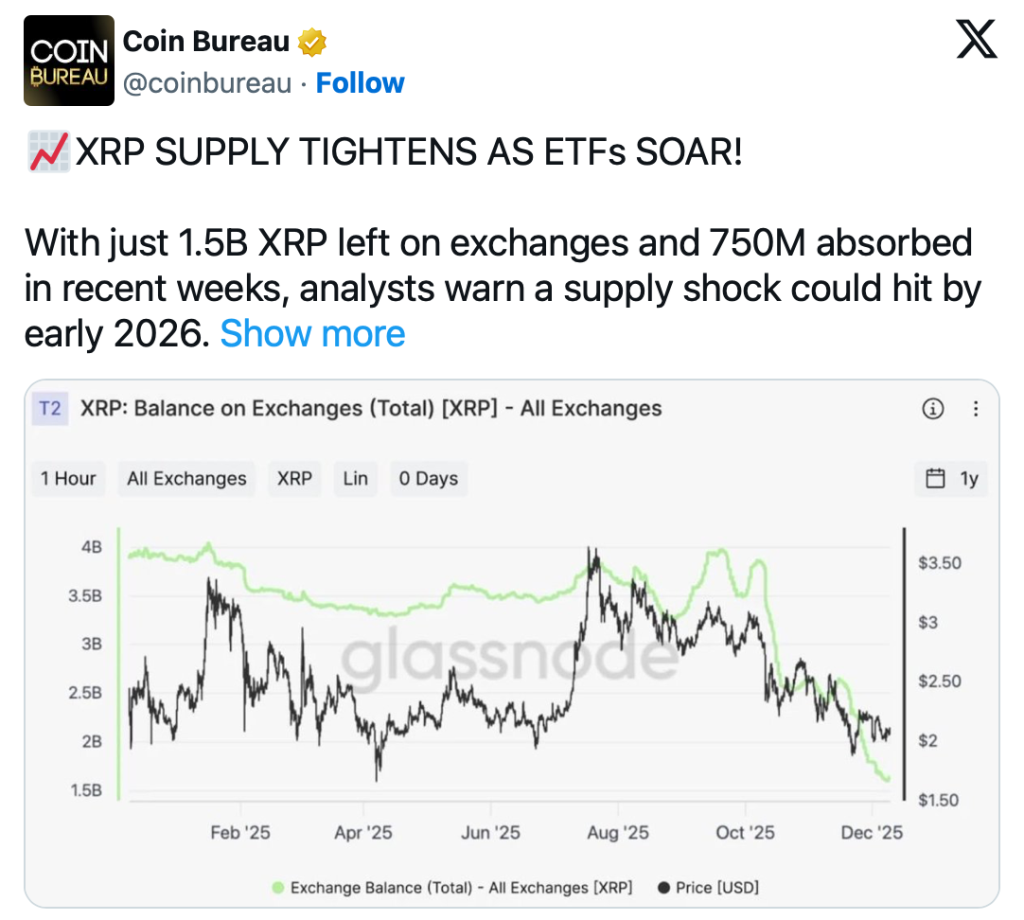Viewport: 1024px width, 920px height.
Task: Click the calendar icon for date range
Action: point(935,478)
